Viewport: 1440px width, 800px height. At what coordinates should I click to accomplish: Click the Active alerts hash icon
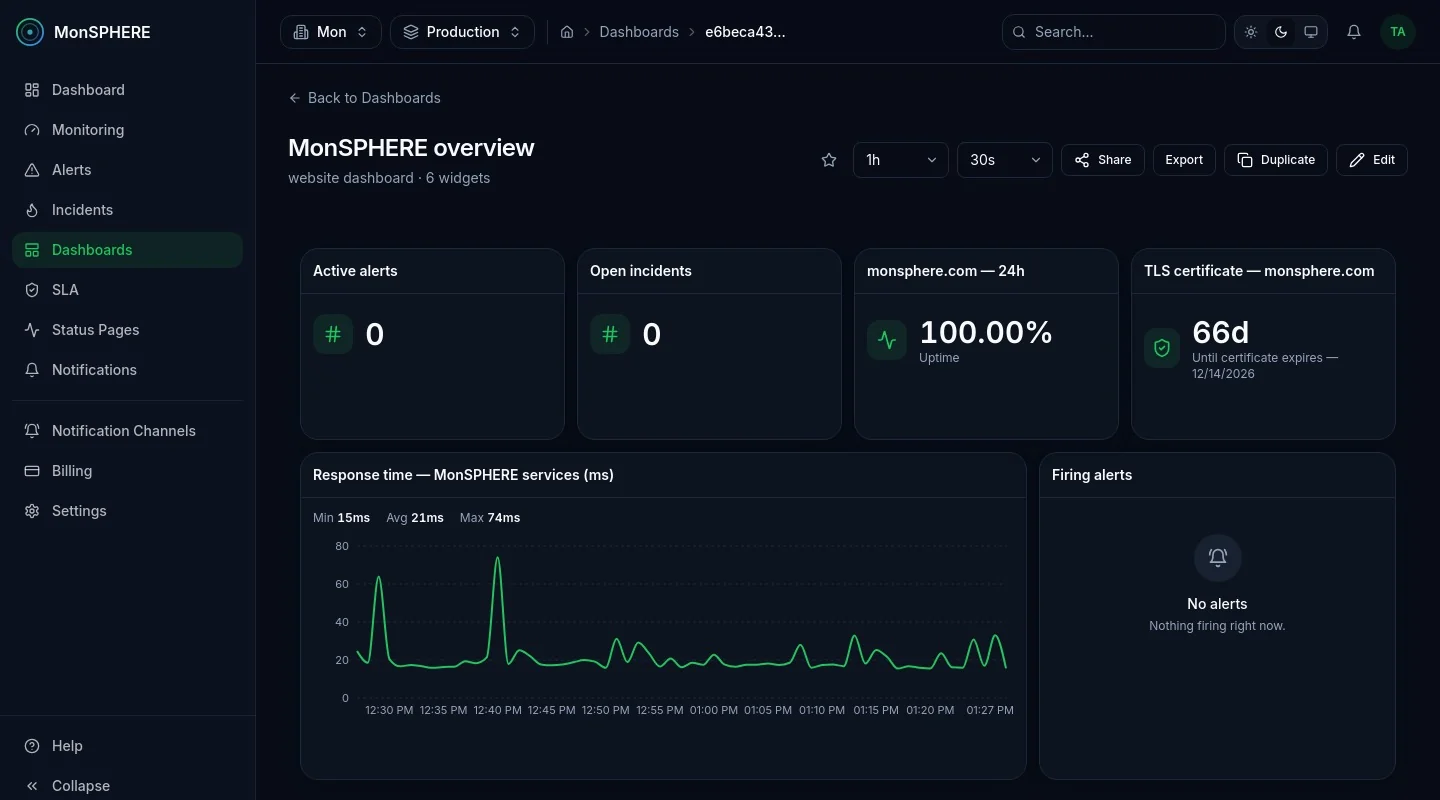coord(333,334)
